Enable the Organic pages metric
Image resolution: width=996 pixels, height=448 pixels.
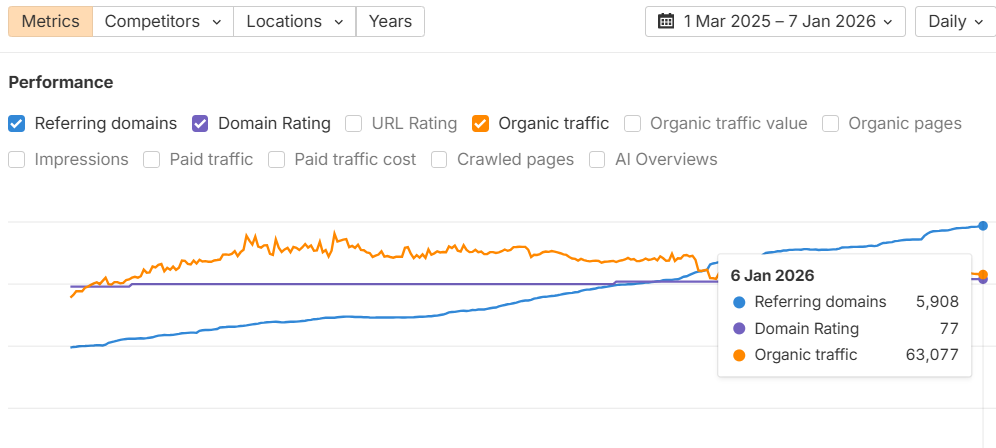coord(831,124)
